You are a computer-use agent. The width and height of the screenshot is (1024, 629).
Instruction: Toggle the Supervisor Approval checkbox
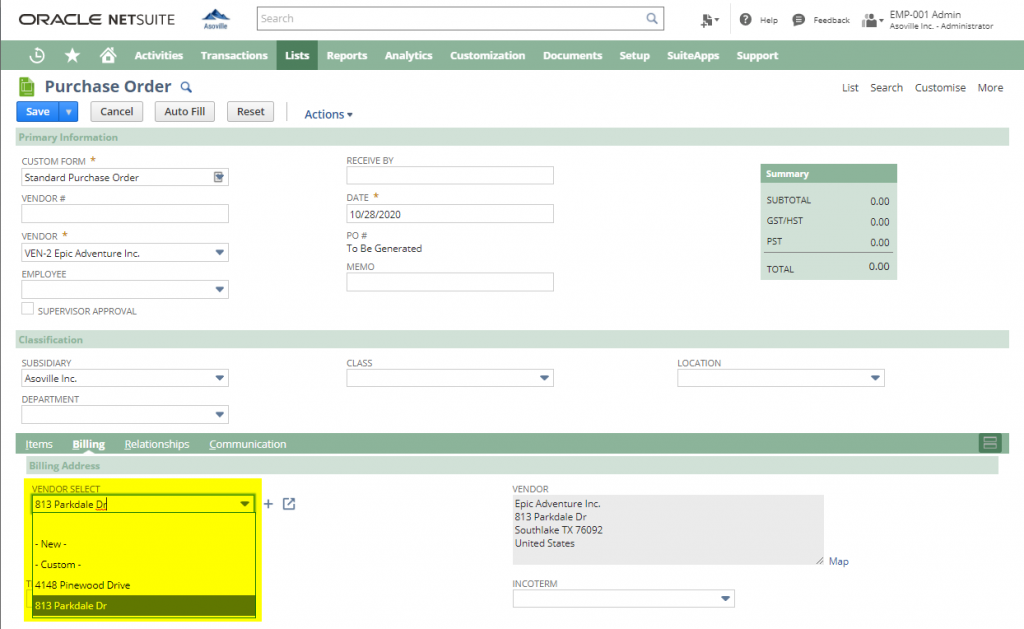point(27,309)
